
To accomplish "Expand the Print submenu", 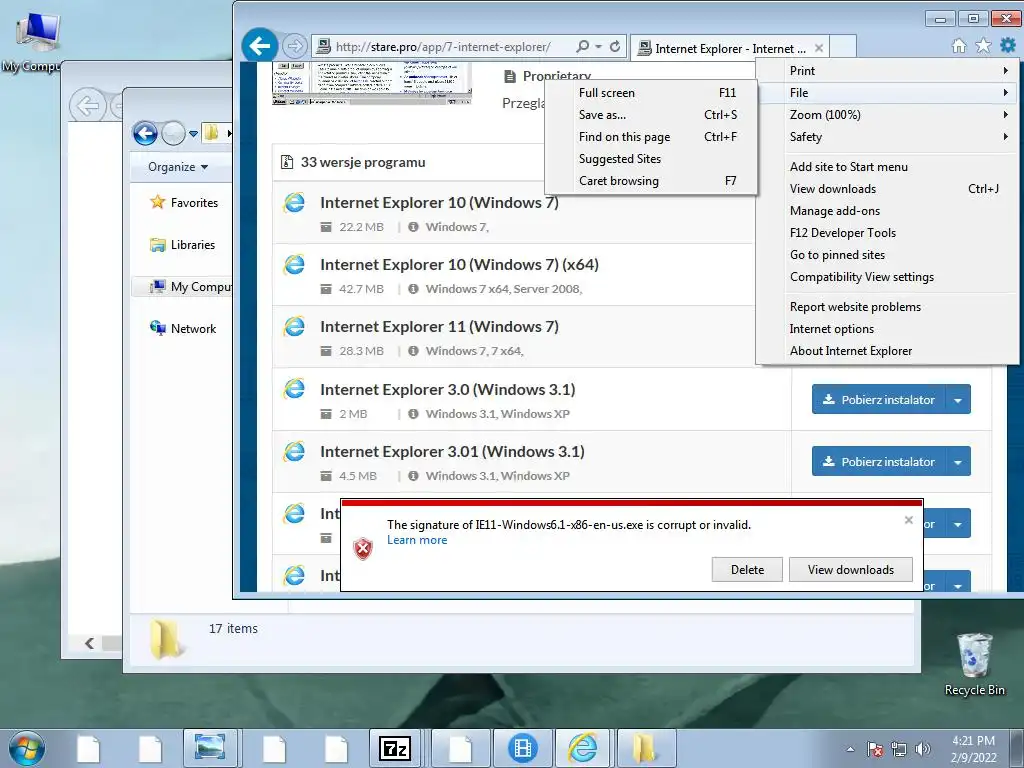I will tap(887, 71).
